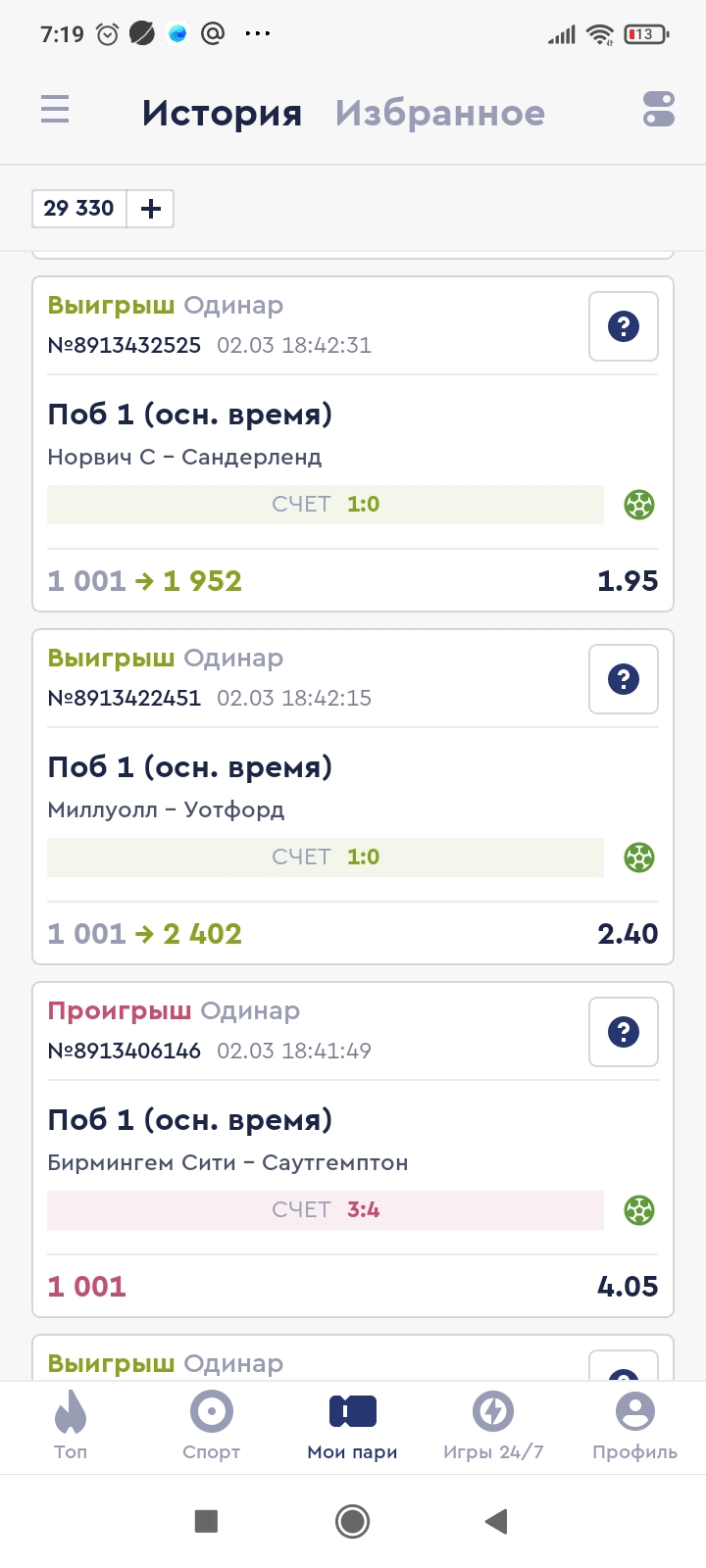Switch to the Избранное tab
The width and height of the screenshot is (706, 1568).
pyautogui.click(x=439, y=114)
